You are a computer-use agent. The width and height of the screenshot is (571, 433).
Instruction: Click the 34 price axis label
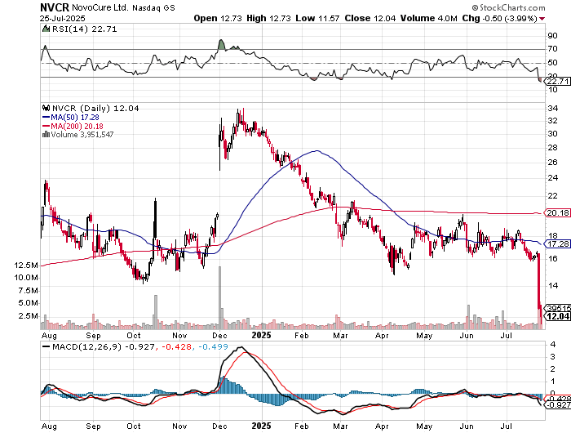(553, 108)
